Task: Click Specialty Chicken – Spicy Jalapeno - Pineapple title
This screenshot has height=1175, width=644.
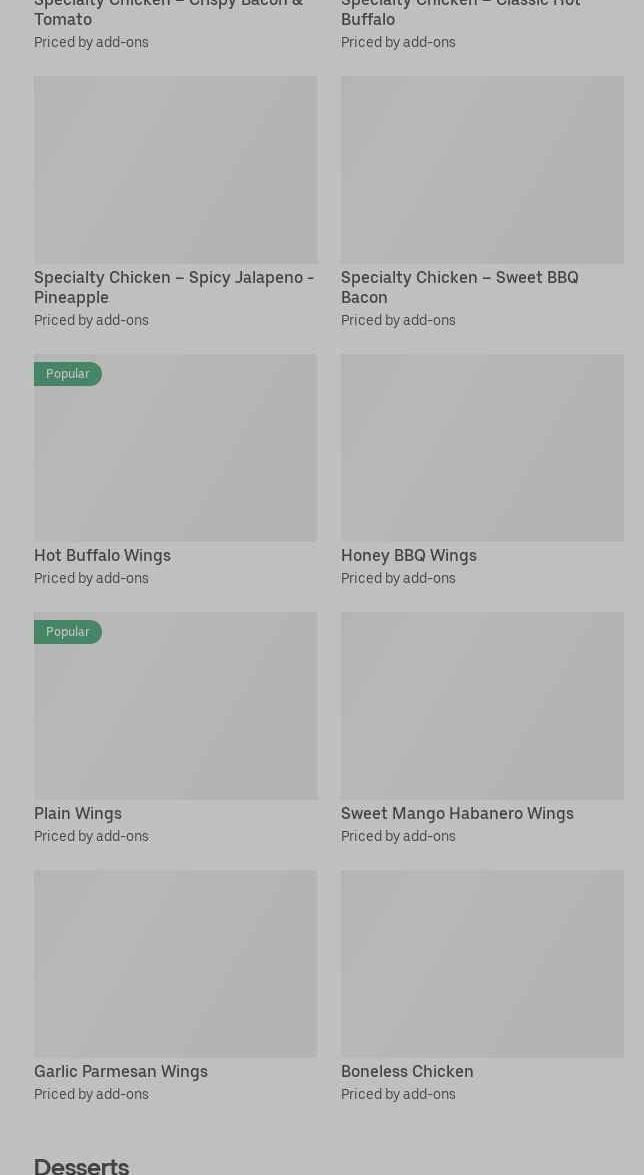Action: click(x=173, y=287)
